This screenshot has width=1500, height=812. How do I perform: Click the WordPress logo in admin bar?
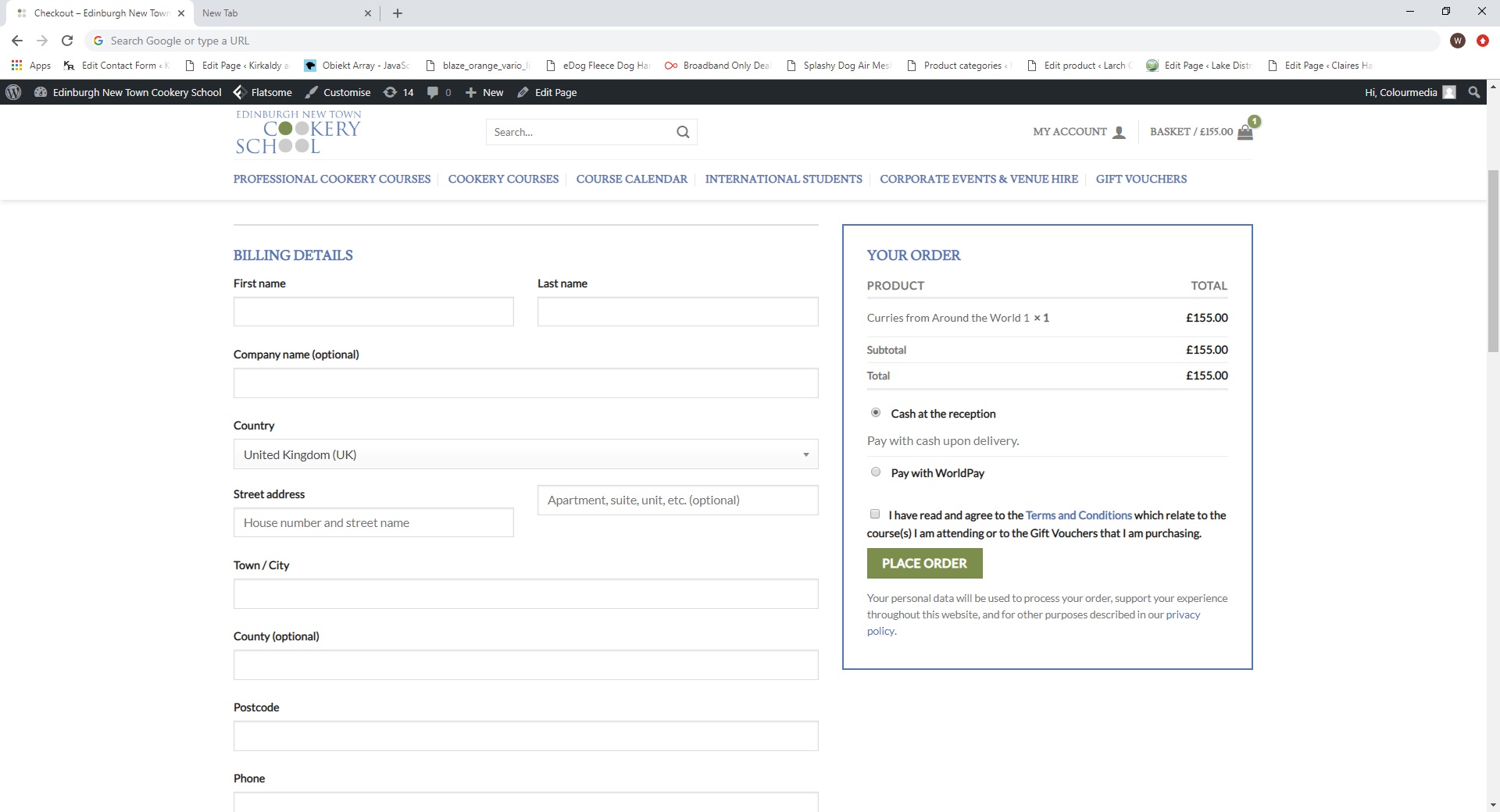click(x=13, y=92)
